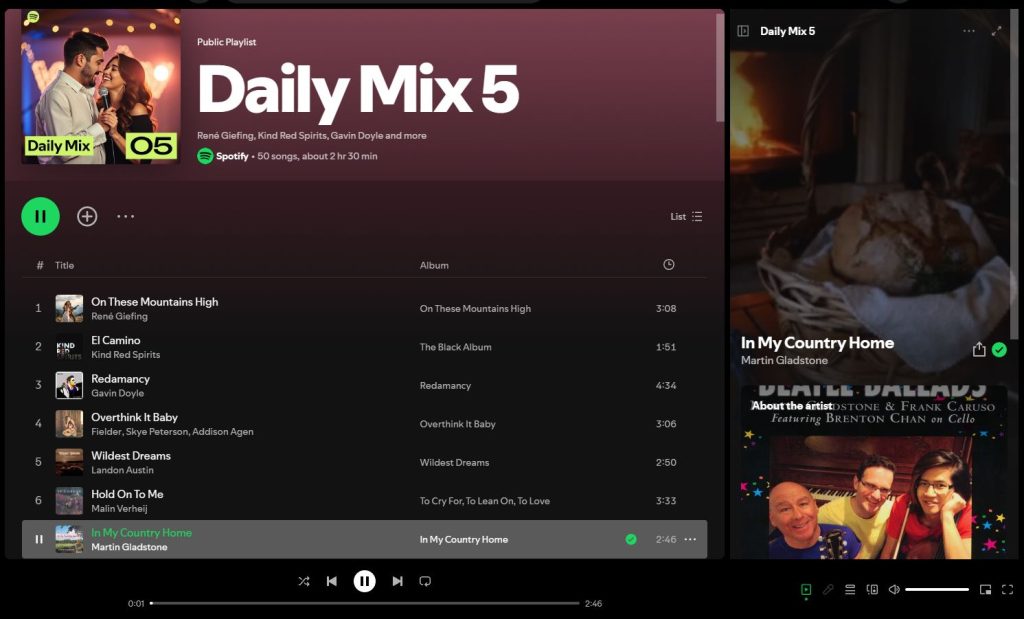1024x619 pixels.
Task: Select track Wildest Dreams title
Action: (x=131, y=456)
